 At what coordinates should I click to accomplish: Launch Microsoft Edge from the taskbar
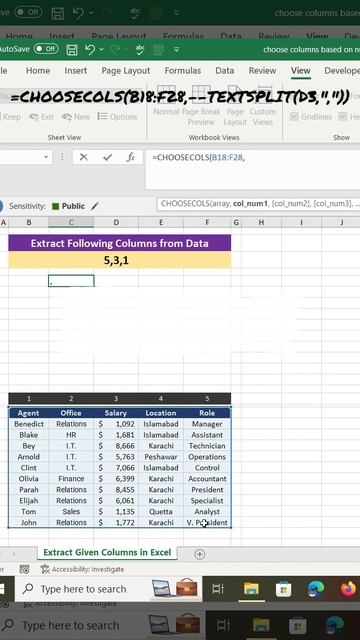316,589
